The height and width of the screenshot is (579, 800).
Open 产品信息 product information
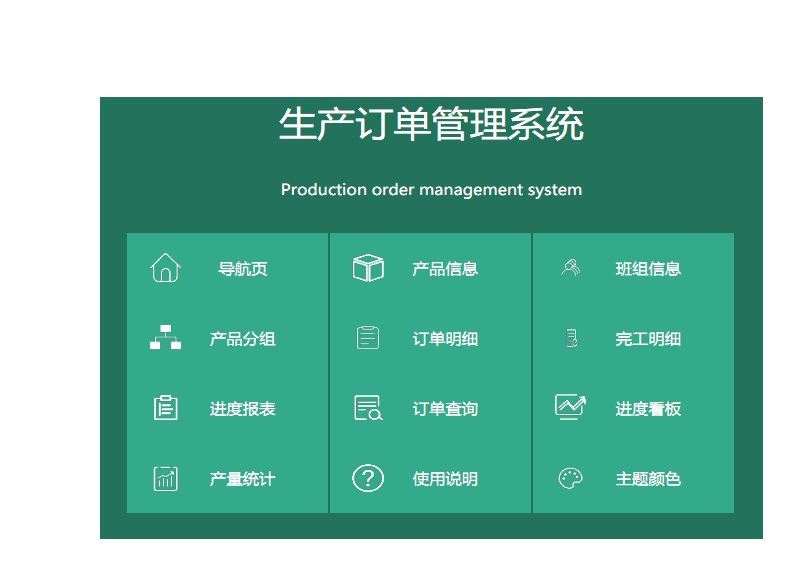tap(445, 269)
